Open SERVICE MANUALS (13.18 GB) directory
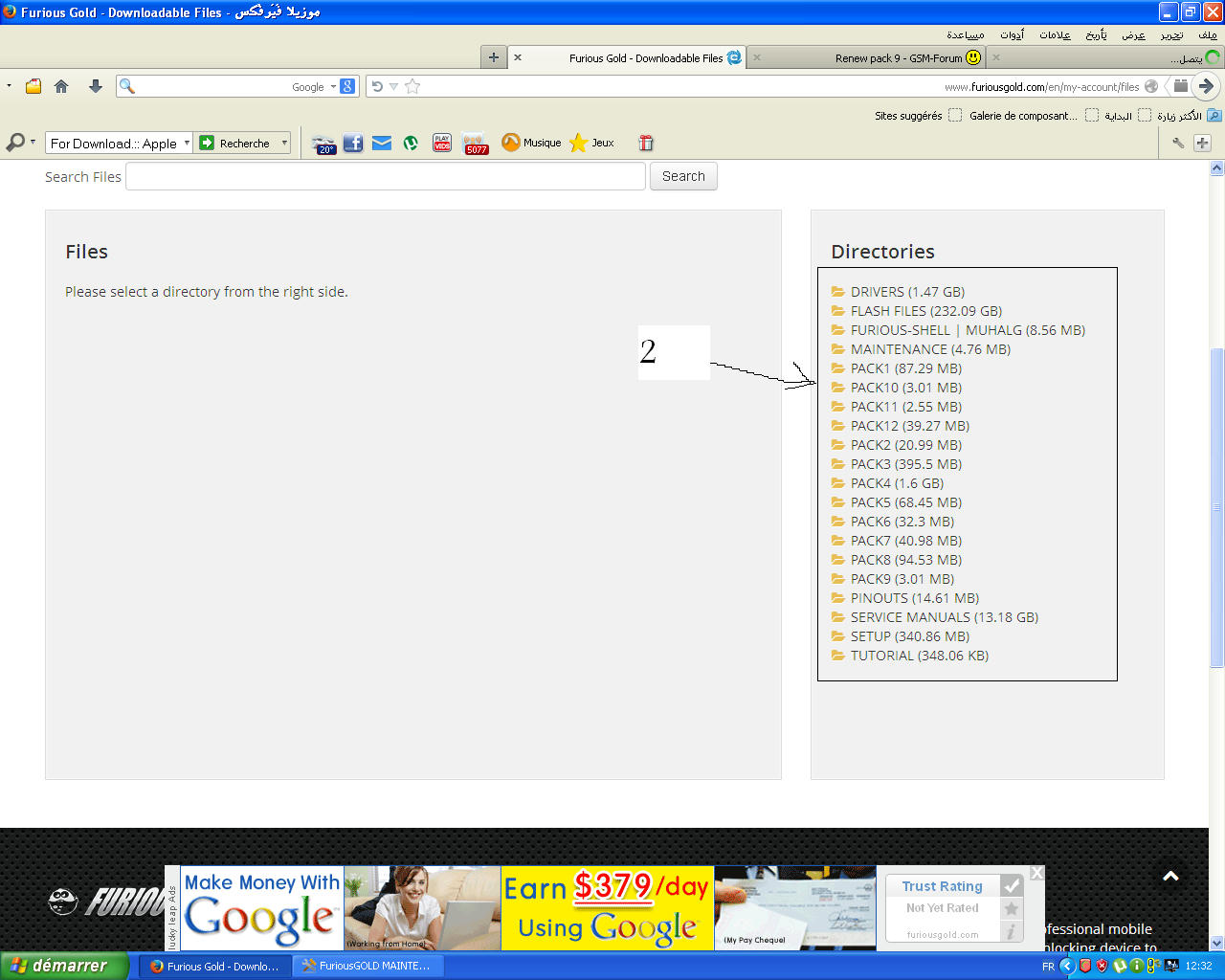Image resolution: width=1225 pixels, height=980 pixels. 935,617
